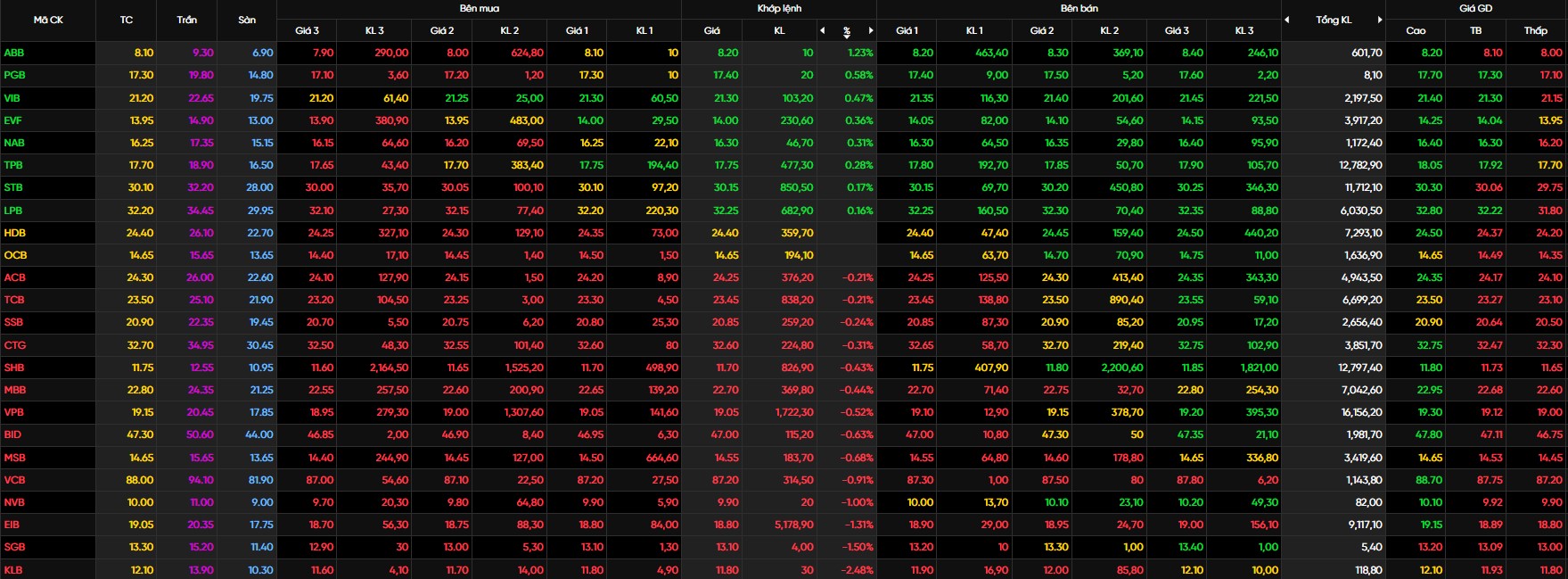The width and height of the screenshot is (1568, 579).
Task: Click SHB's buy volume 2,164,50
Action: coord(387,368)
